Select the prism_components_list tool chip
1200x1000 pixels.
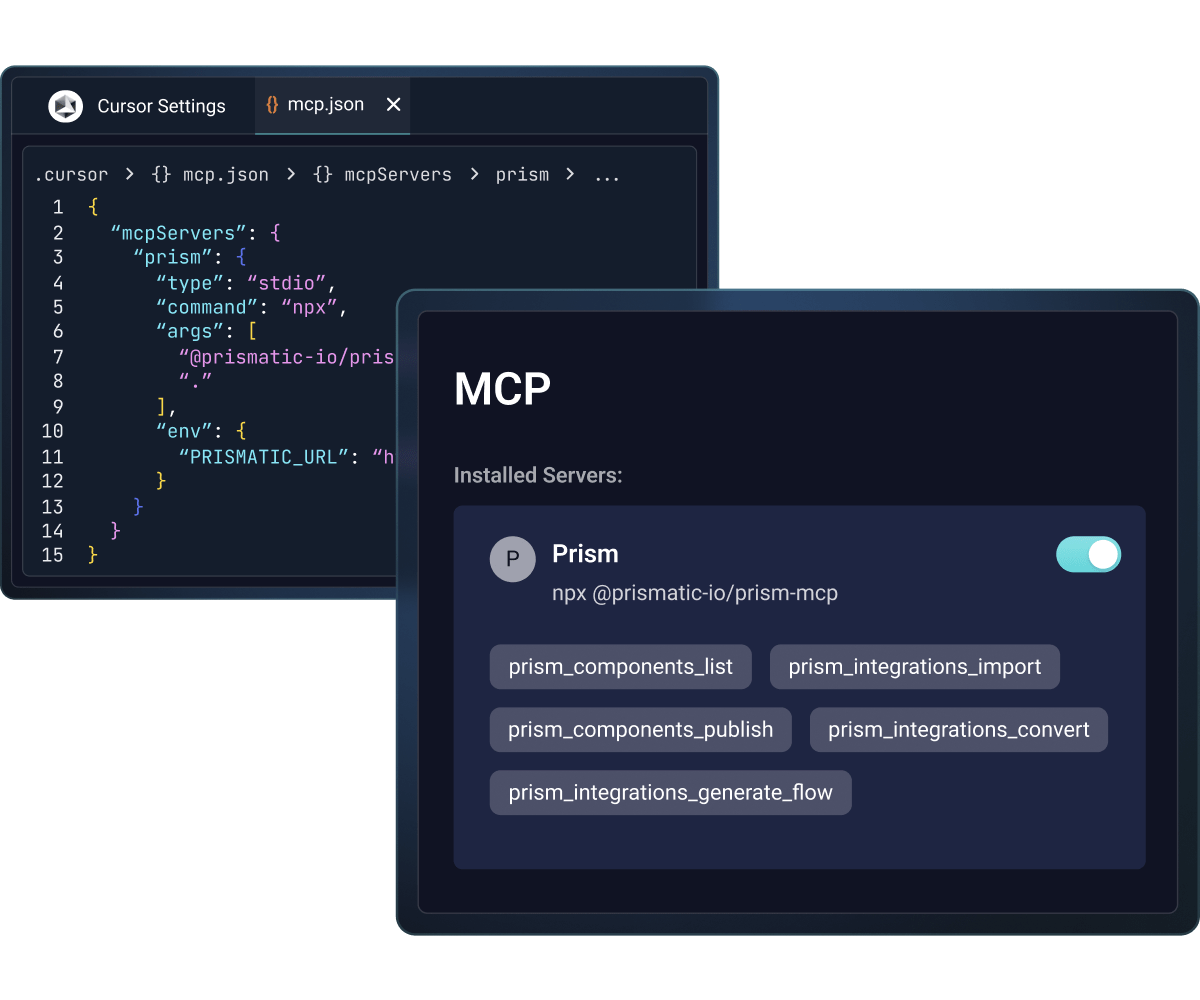click(620, 667)
